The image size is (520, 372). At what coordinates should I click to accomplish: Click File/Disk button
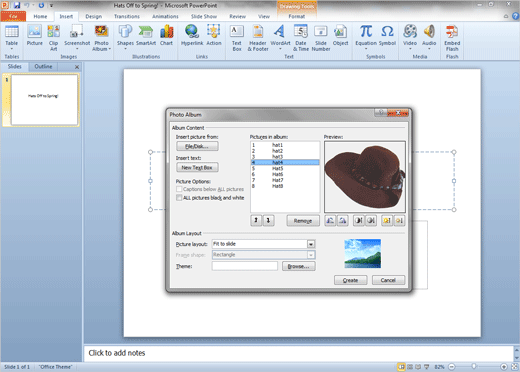pos(197,146)
